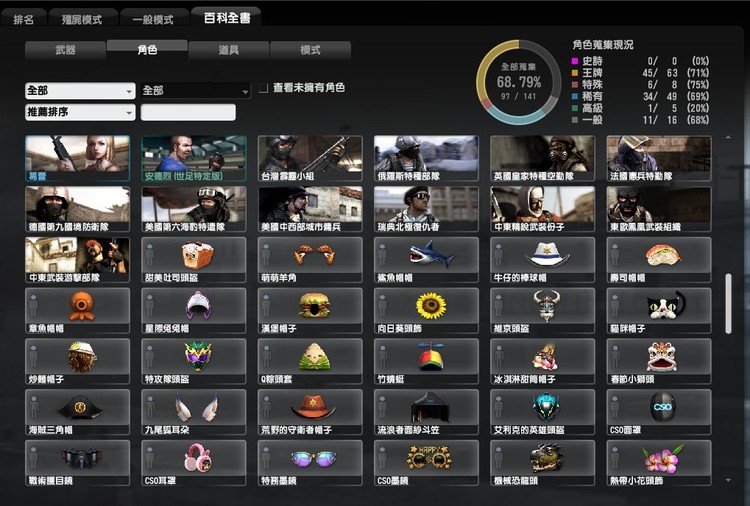Select the 美國第六海豹特遣隊 character card

(x=194, y=209)
